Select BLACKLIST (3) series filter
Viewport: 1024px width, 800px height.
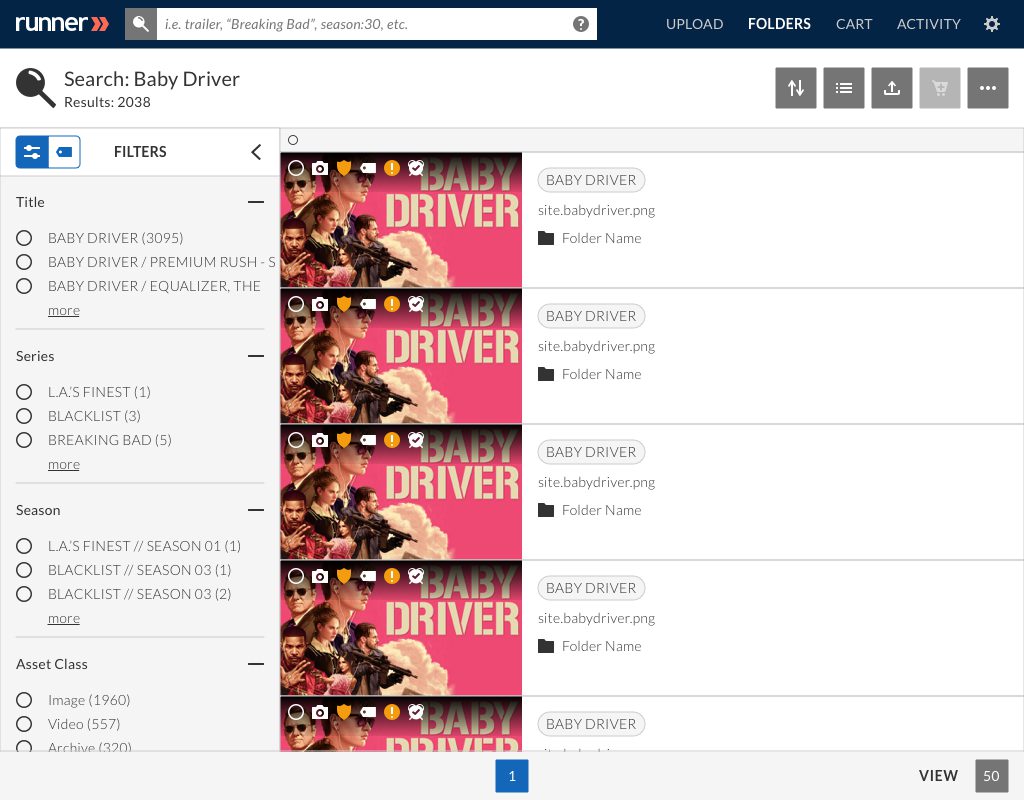click(24, 416)
